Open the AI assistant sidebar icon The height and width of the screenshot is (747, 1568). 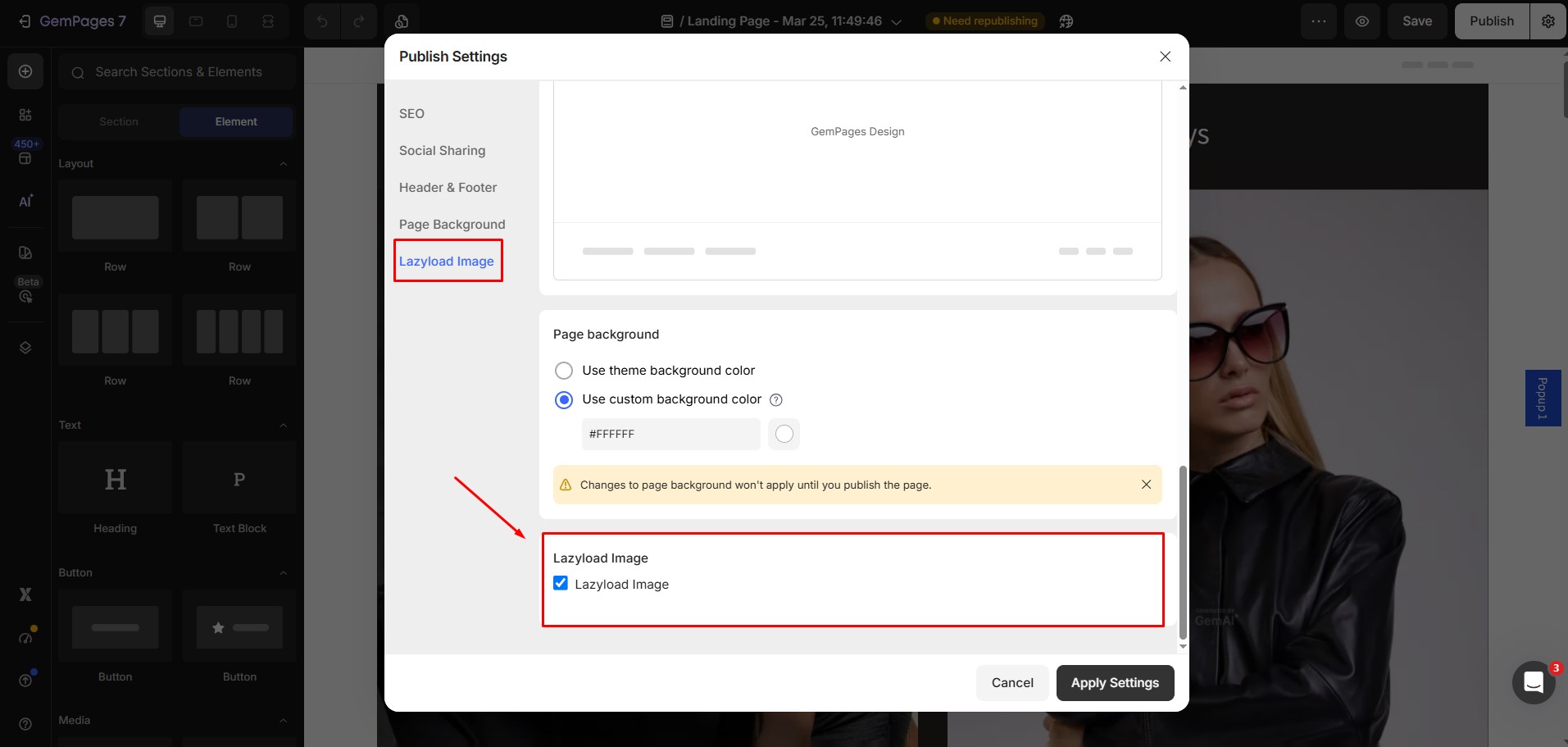click(25, 201)
